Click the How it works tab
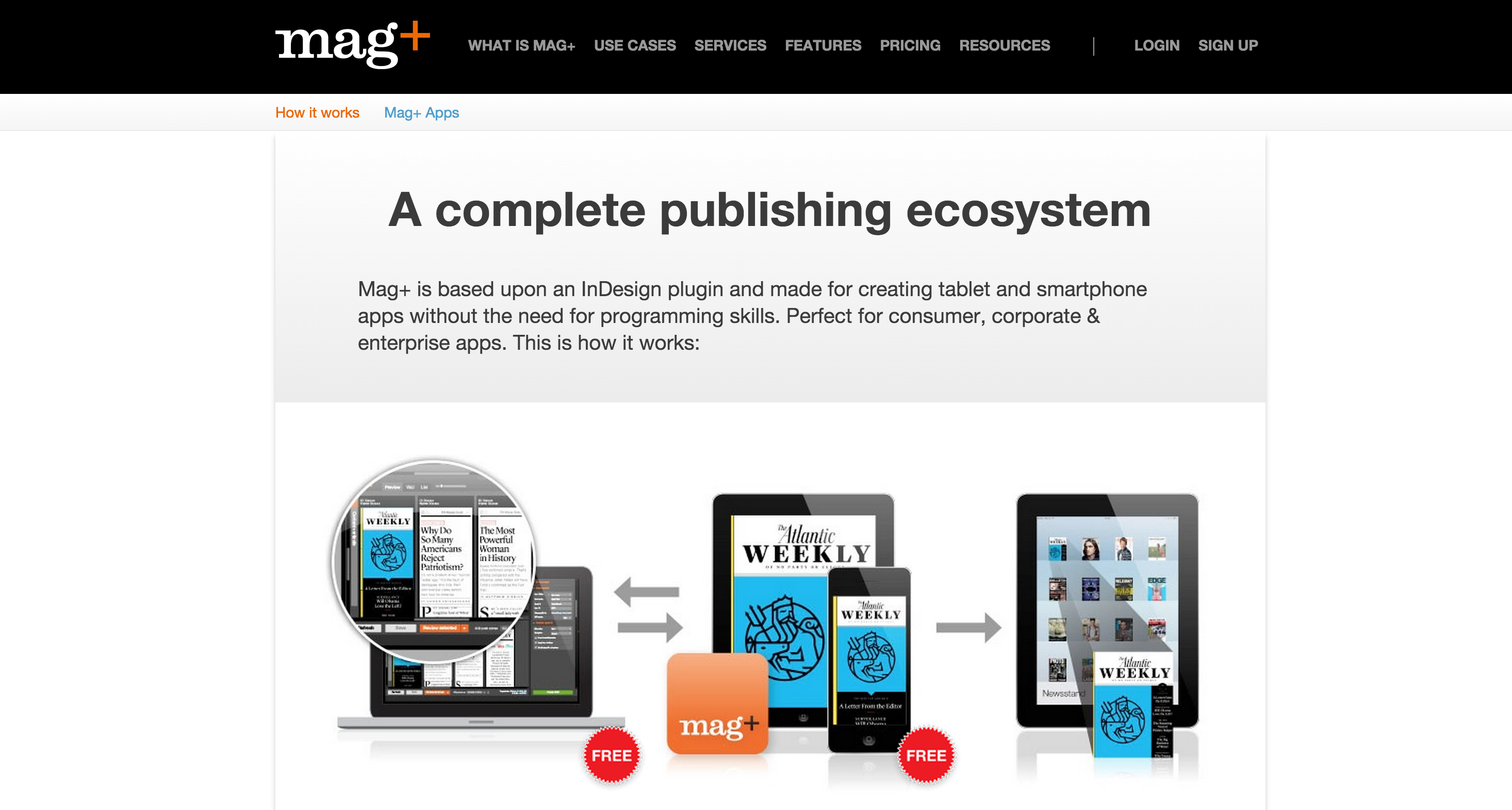 (x=317, y=112)
